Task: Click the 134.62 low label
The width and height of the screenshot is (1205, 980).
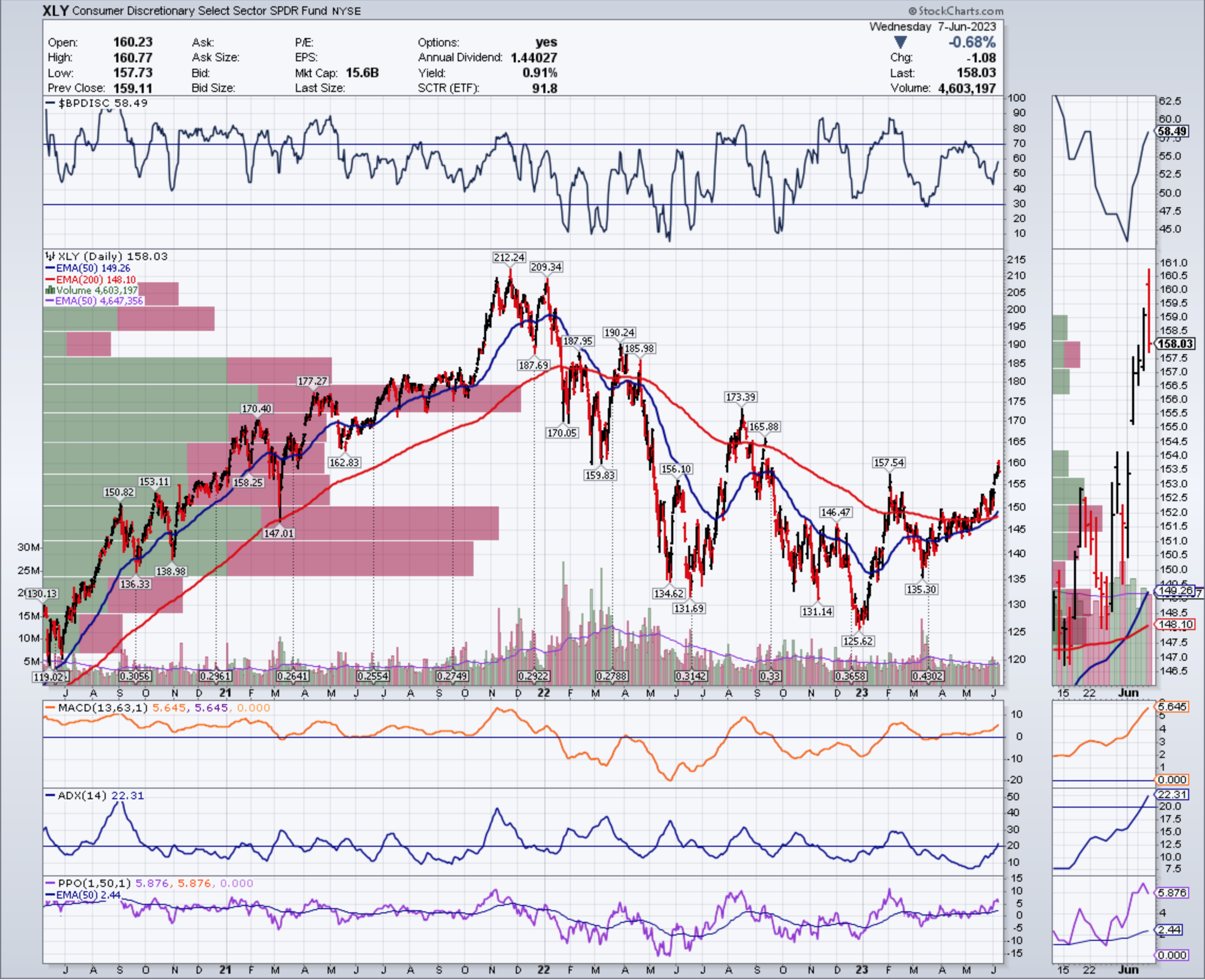Action: tap(669, 593)
